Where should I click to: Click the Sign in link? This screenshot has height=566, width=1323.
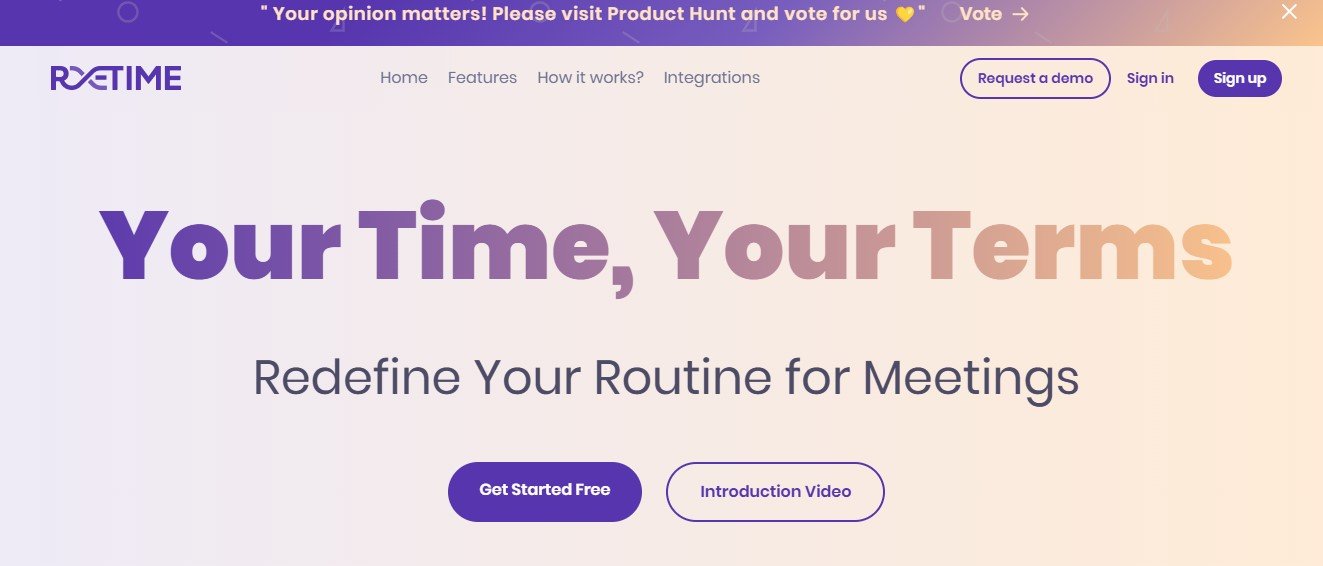coord(1150,79)
